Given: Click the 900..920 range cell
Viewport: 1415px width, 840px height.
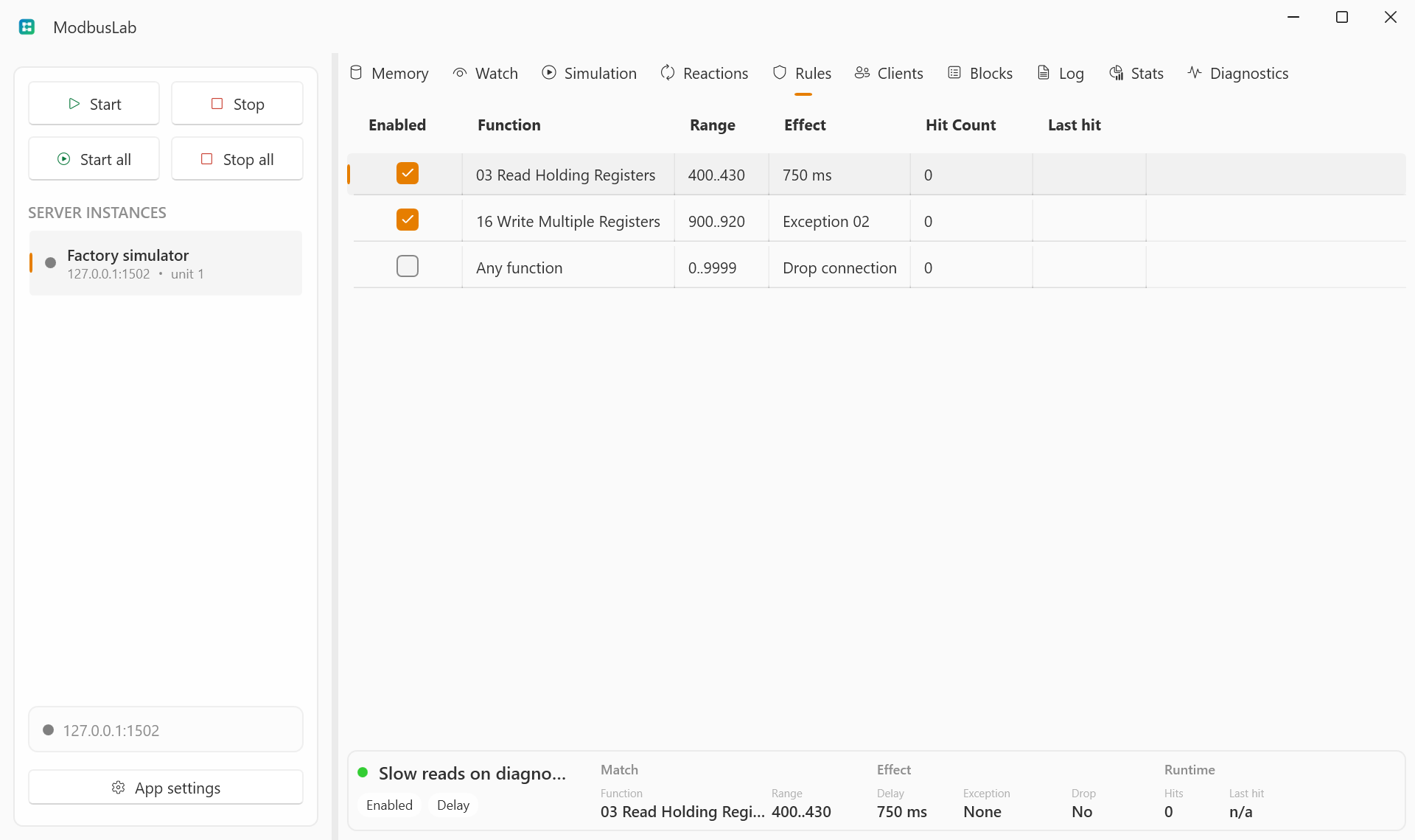Looking at the screenshot, I should click(722, 221).
